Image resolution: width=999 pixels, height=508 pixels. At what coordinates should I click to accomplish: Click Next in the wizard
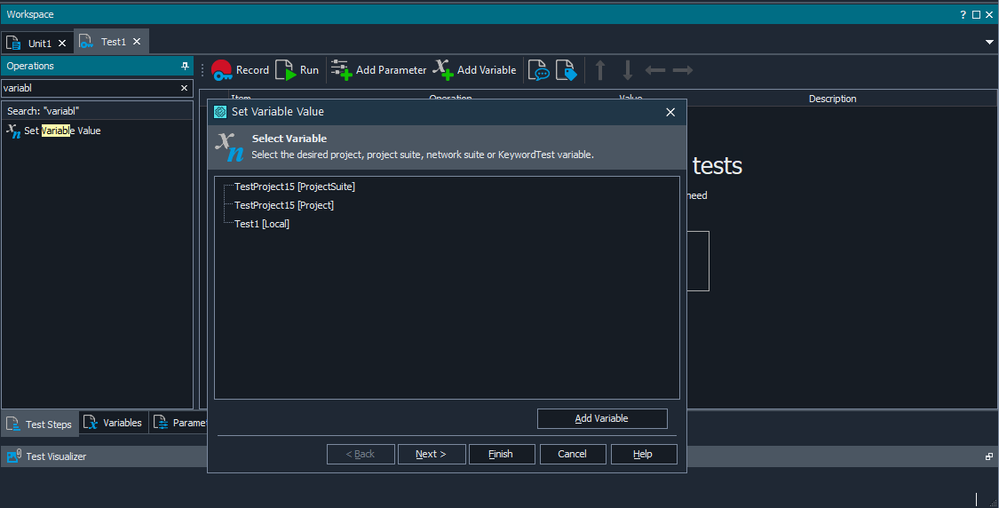(x=431, y=454)
